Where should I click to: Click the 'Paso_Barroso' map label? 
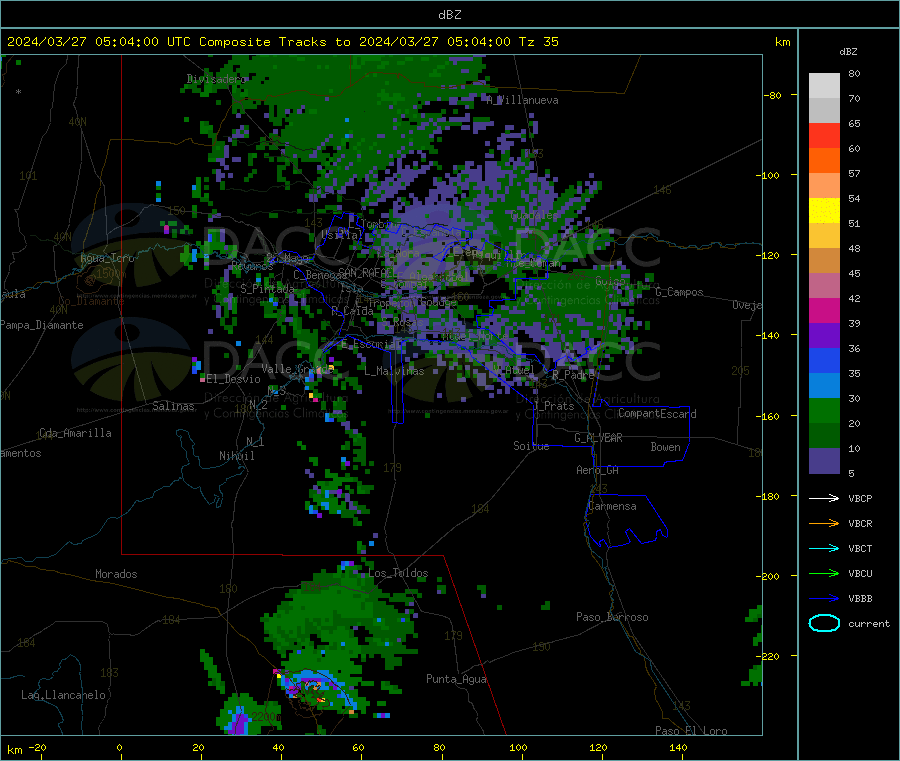point(612,617)
